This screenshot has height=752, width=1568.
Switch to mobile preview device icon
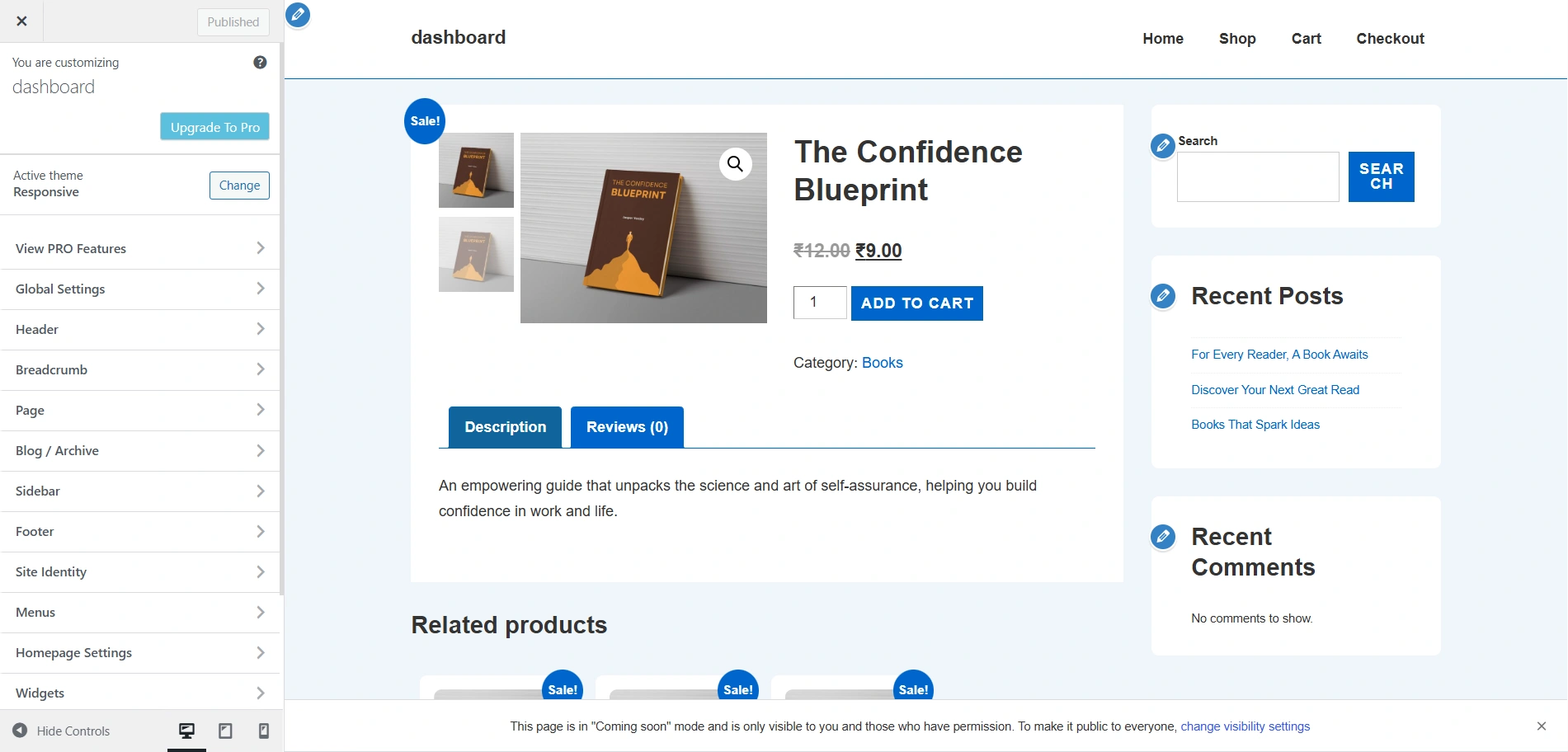pyautogui.click(x=264, y=731)
